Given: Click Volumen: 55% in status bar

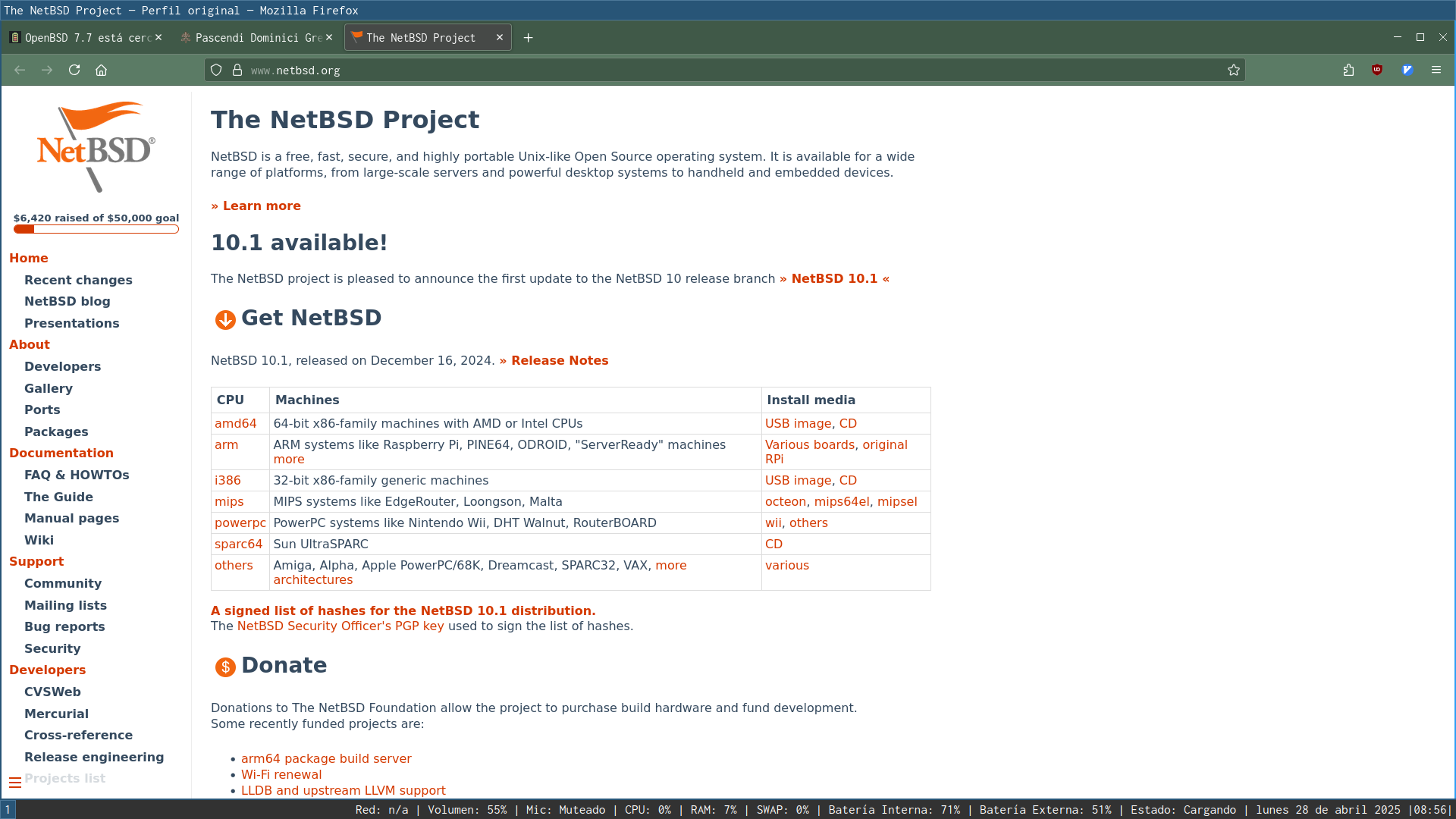Looking at the screenshot, I should 467,810.
